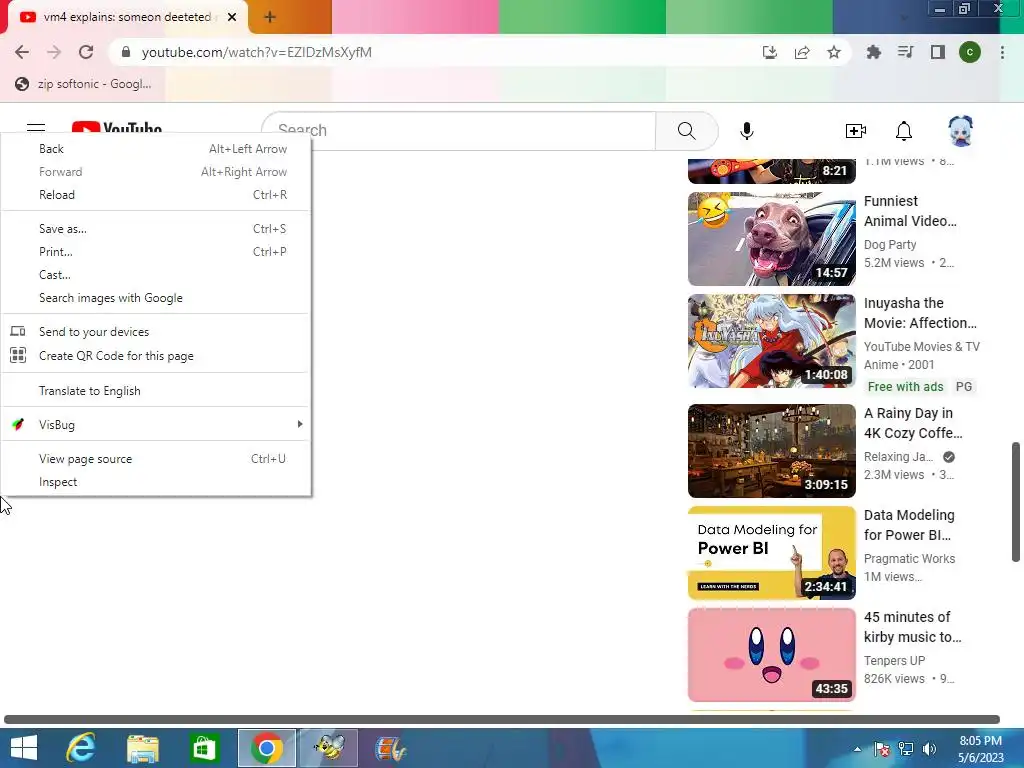Open the Windows Store taskbar icon
Screen dimensions: 1024x768
[204, 748]
